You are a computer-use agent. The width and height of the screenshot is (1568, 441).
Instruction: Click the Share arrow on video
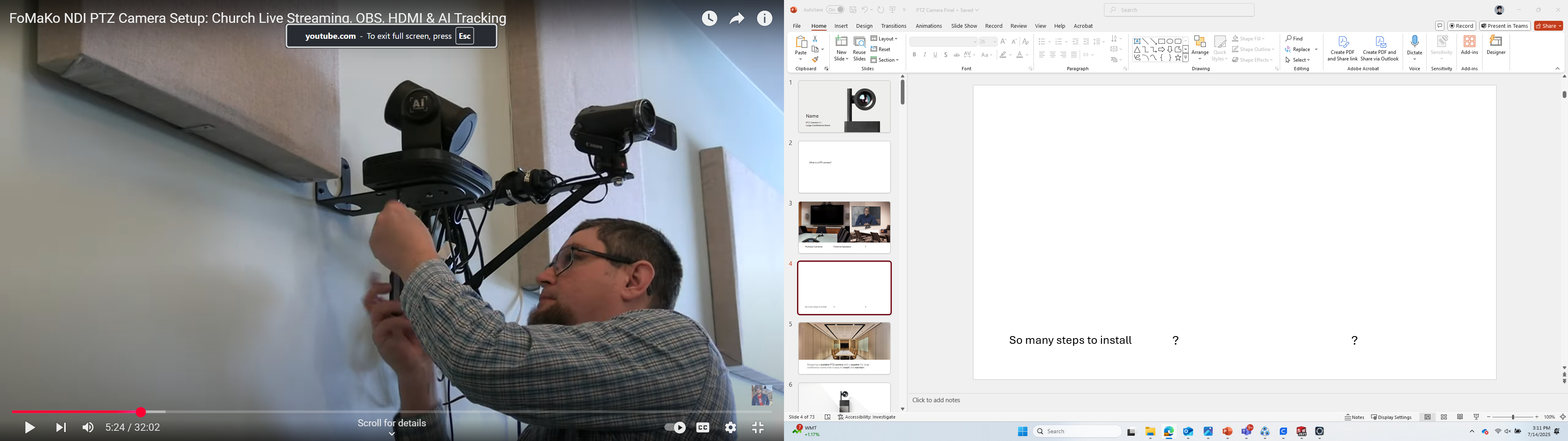coord(737,19)
